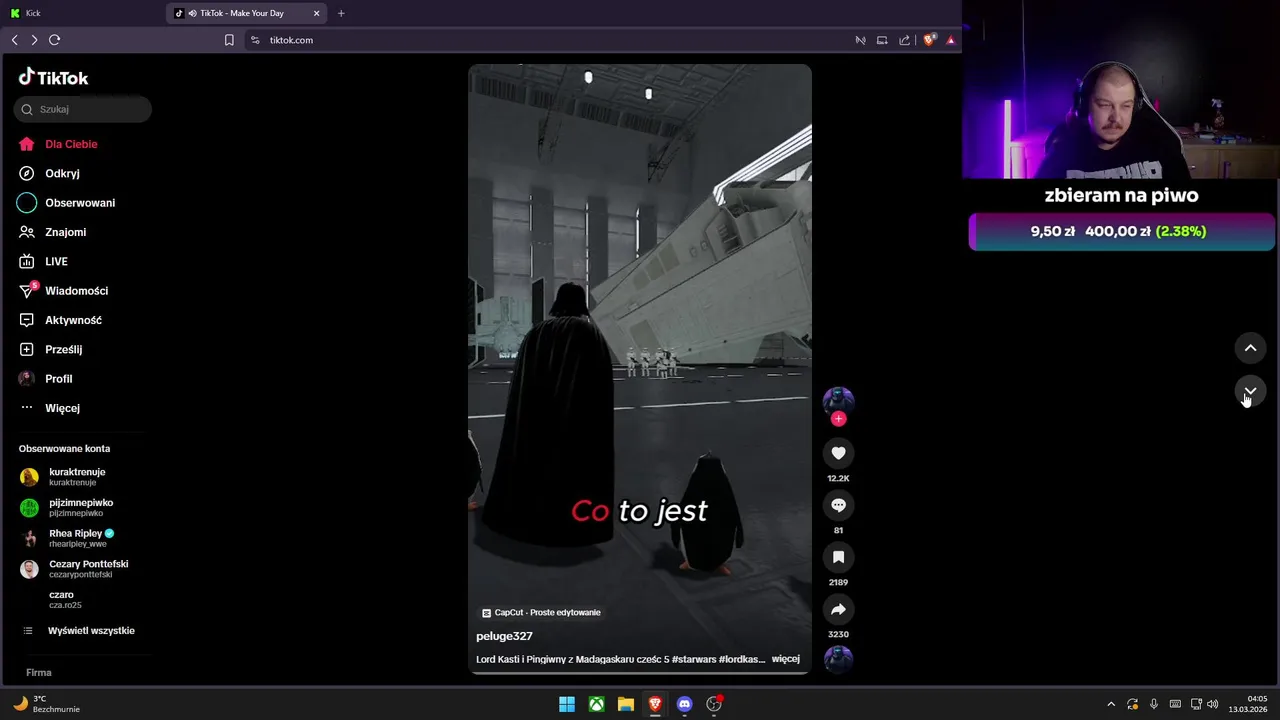The image size is (1280, 720).
Task: Click Brave Shields icon
Action: (x=929, y=40)
